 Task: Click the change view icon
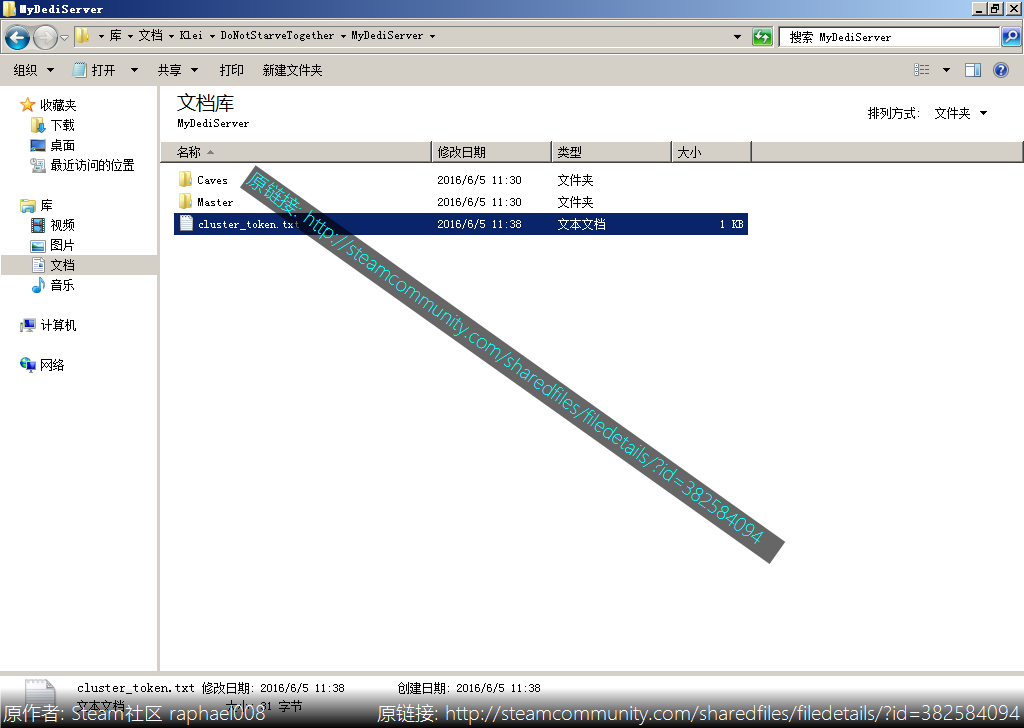tap(921, 70)
